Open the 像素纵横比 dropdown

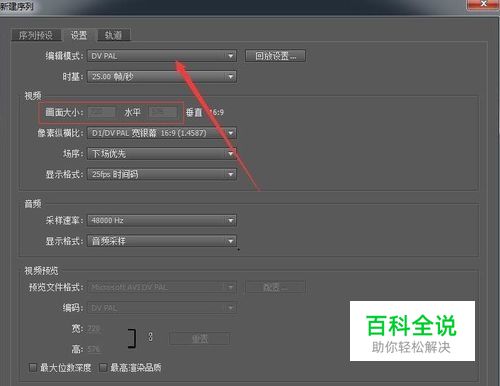(x=162, y=133)
